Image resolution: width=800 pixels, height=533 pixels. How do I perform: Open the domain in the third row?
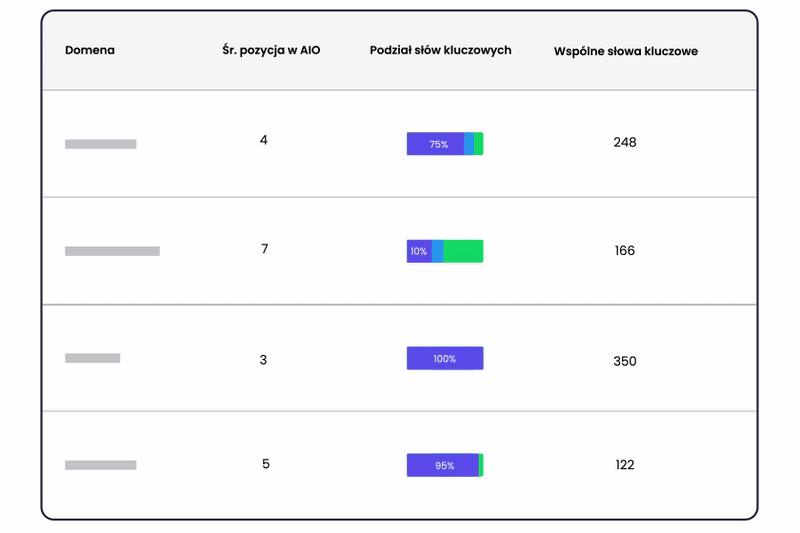coord(92,358)
